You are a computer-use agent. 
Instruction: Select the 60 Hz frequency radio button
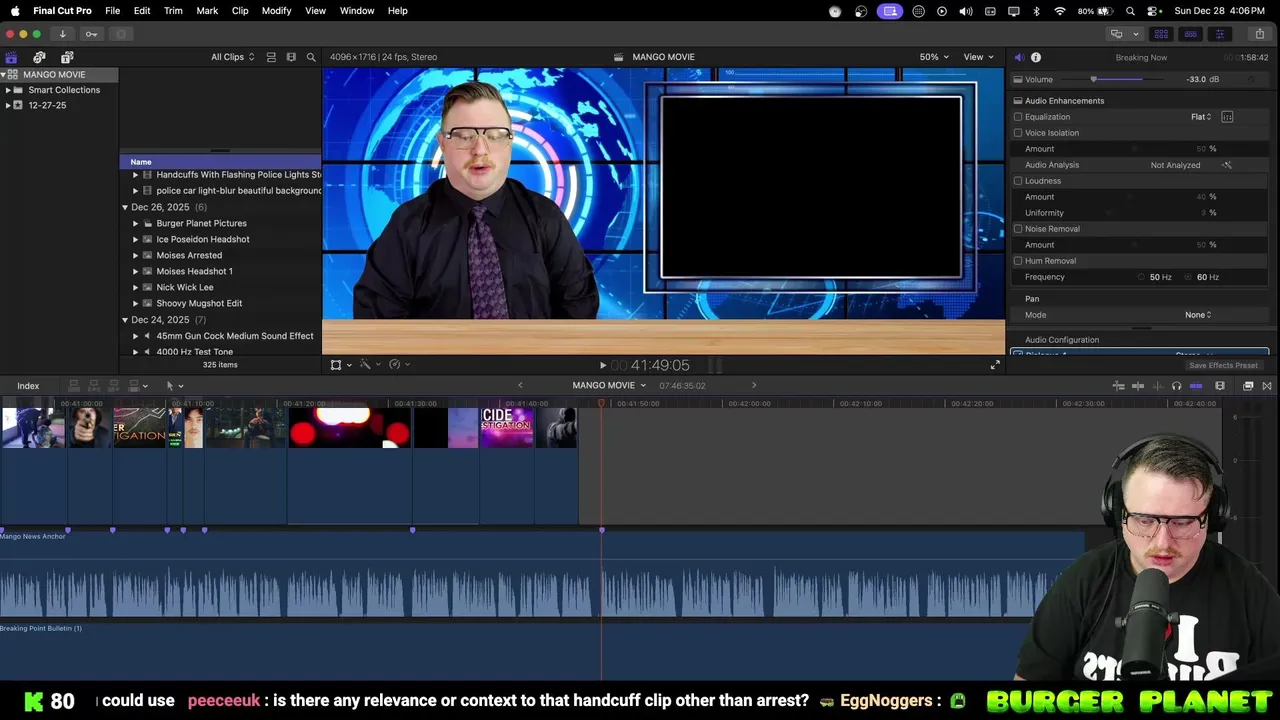(1189, 277)
